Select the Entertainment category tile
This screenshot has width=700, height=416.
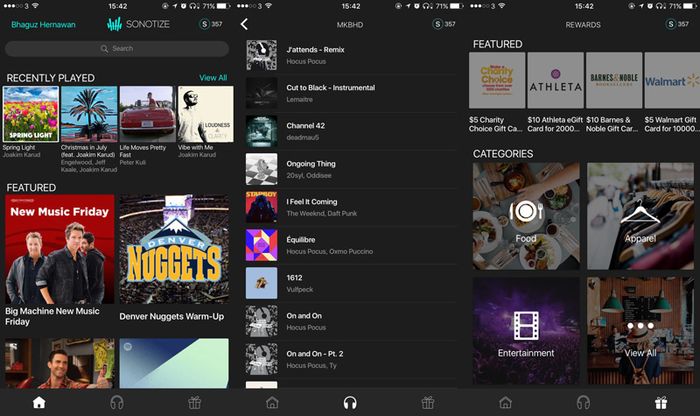point(526,331)
